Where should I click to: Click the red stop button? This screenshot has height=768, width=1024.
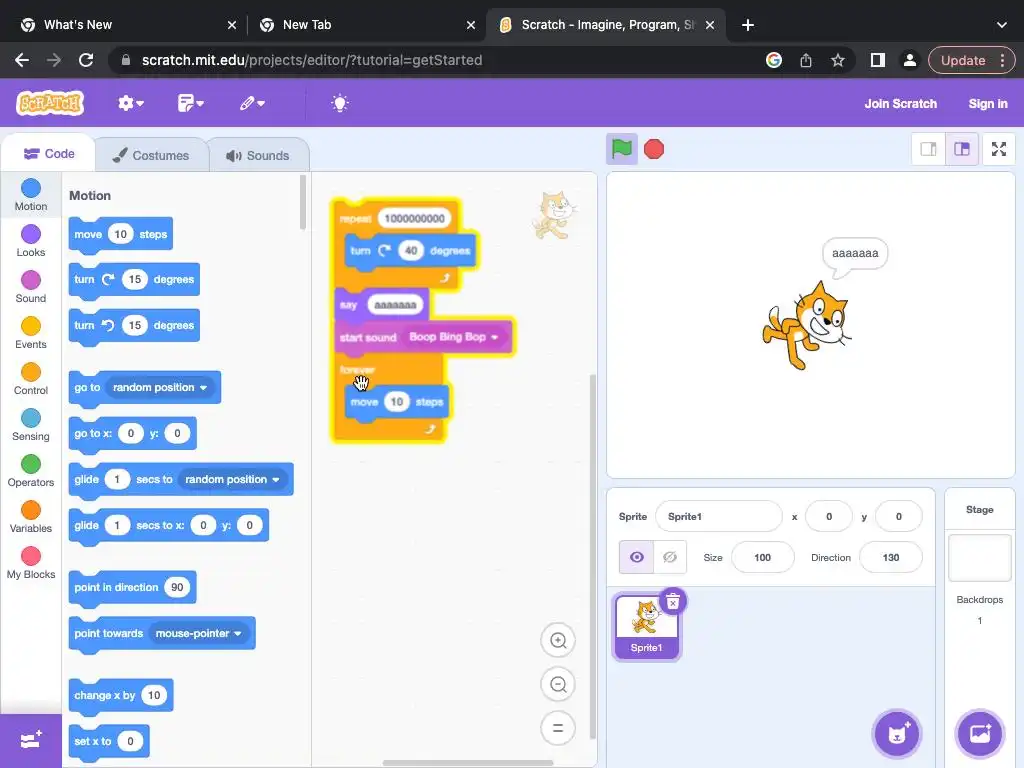[x=654, y=150]
